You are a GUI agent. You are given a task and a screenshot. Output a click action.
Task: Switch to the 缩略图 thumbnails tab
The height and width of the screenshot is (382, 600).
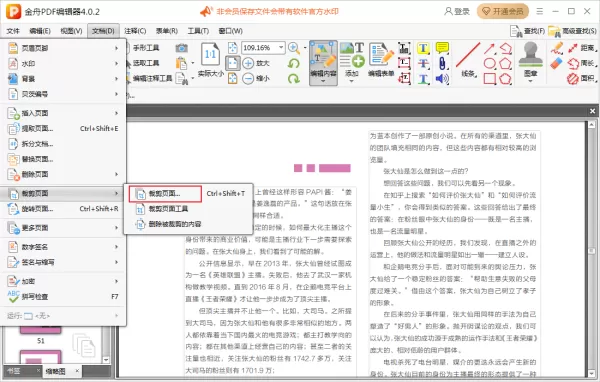point(55,371)
